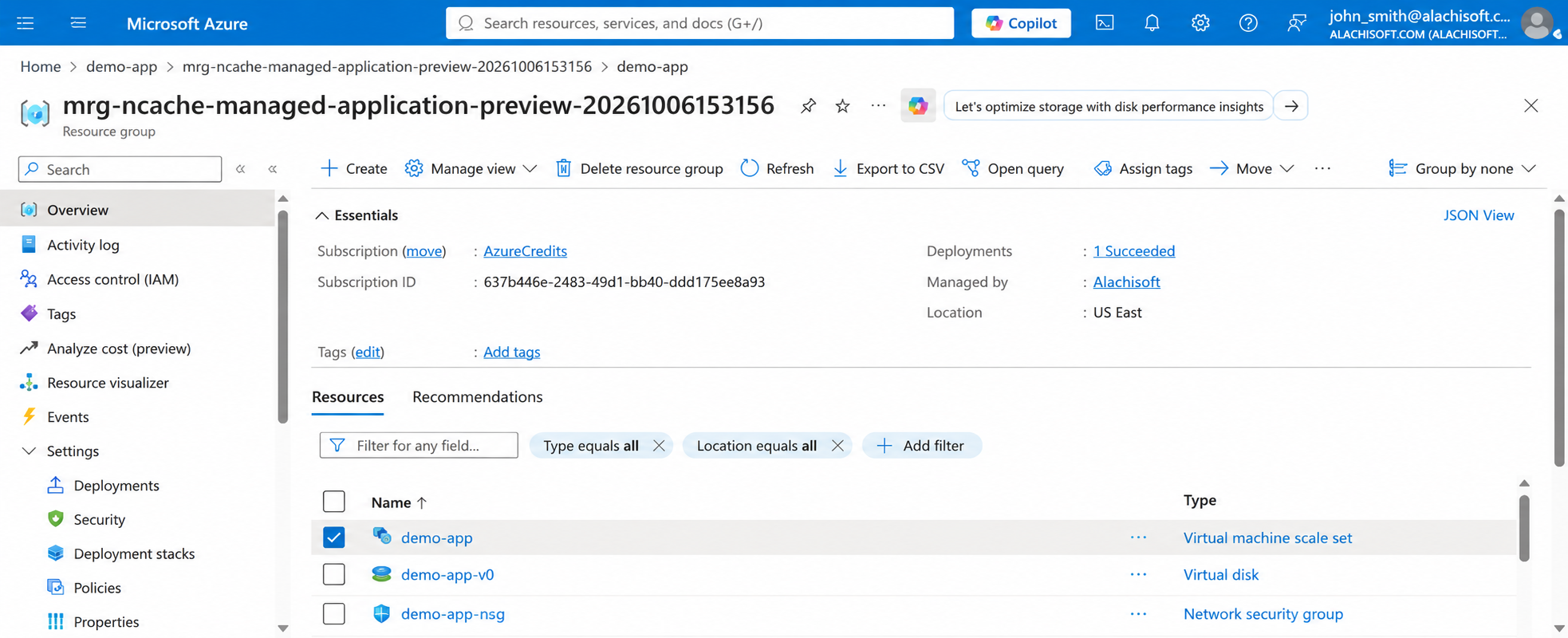The height and width of the screenshot is (638, 1568).
Task: Open the Move dropdown
Action: 1251,168
